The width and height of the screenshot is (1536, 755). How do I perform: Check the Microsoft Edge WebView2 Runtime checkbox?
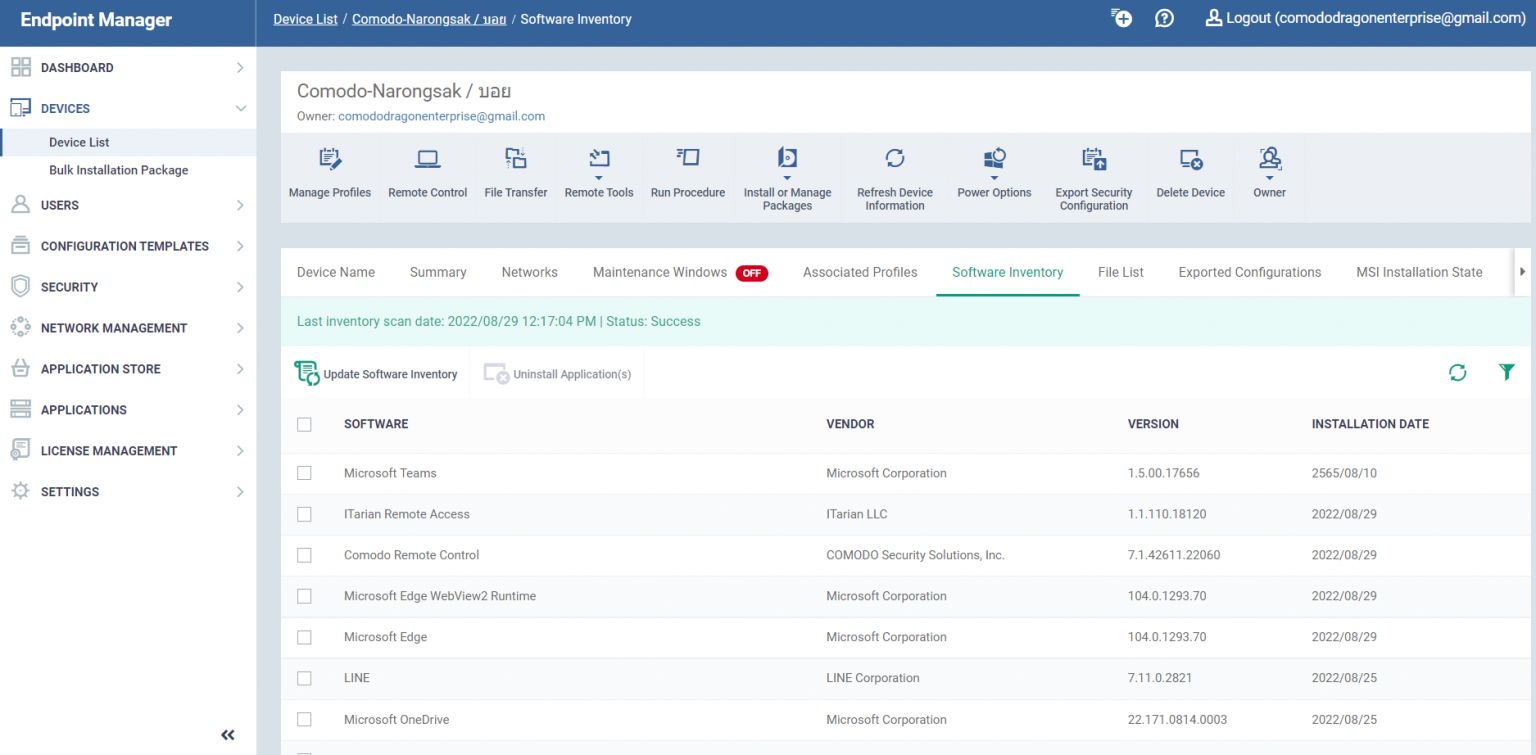tap(304, 596)
